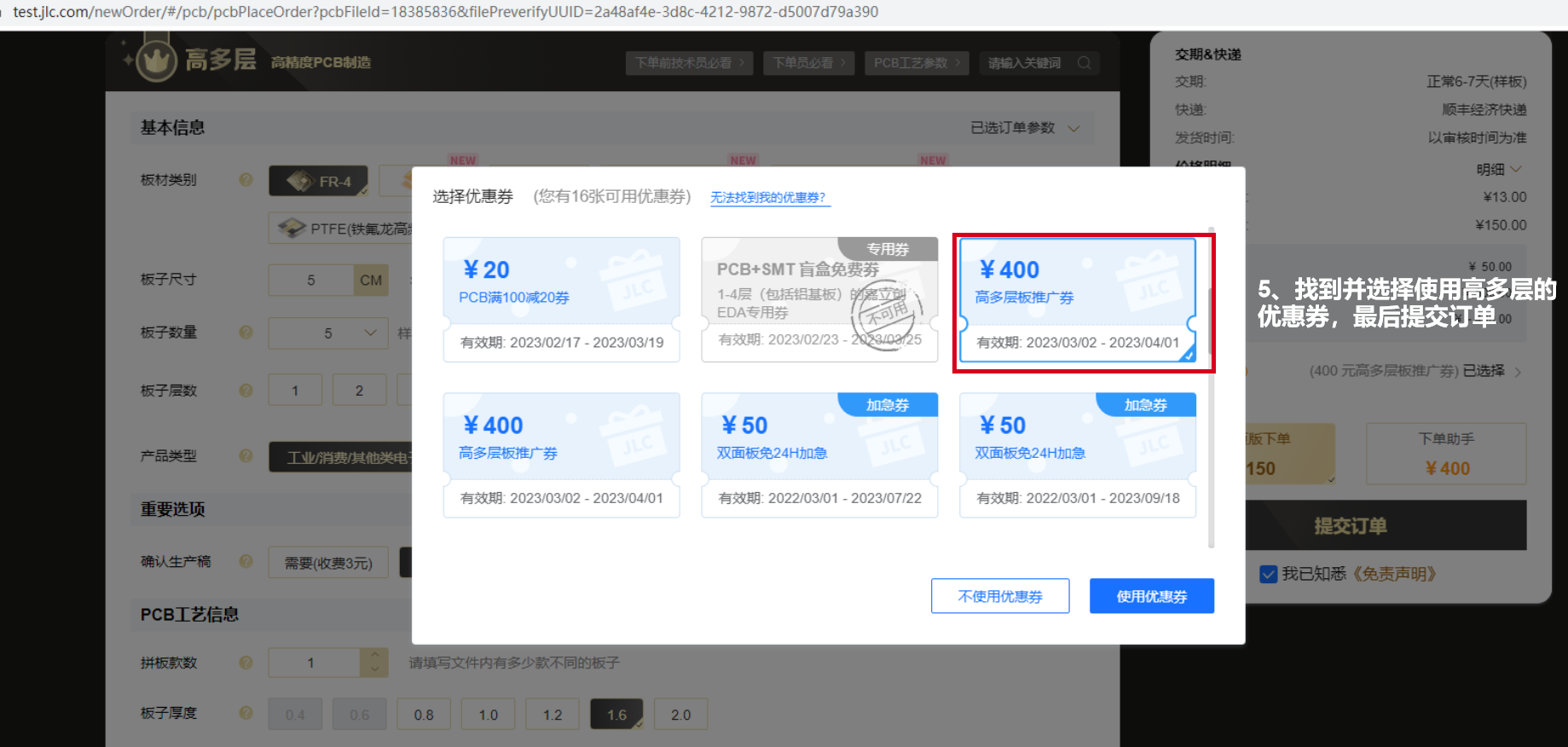Screen dimensions: 1568x747
Task: Open PCB工艺参数 header link
Action: pyautogui.click(x=916, y=63)
